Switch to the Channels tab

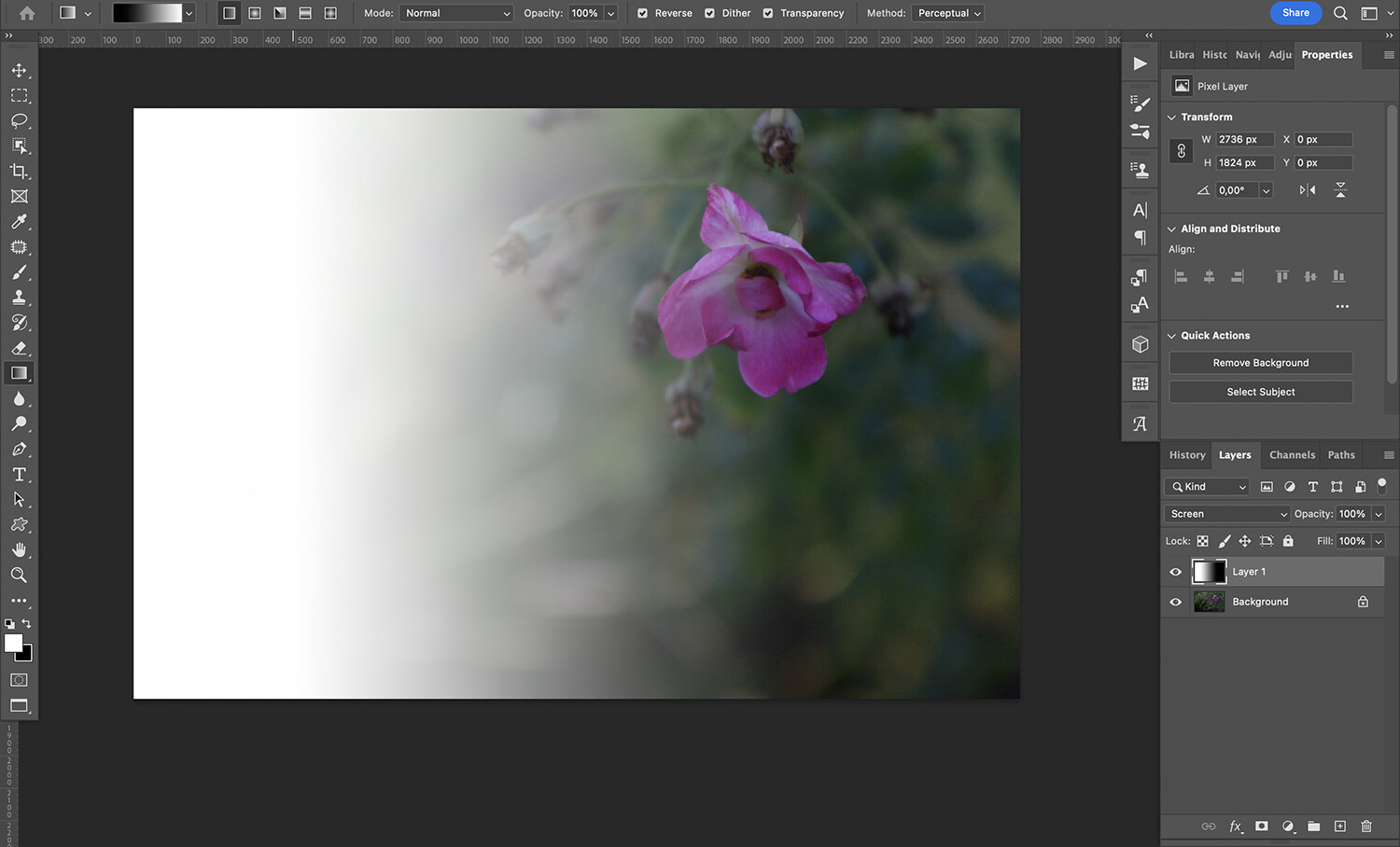pyautogui.click(x=1292, y=455)
